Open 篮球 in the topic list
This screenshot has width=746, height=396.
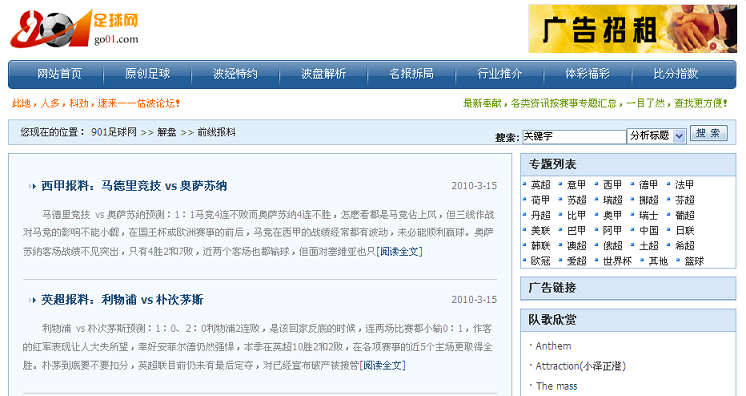tap(694, 261)
